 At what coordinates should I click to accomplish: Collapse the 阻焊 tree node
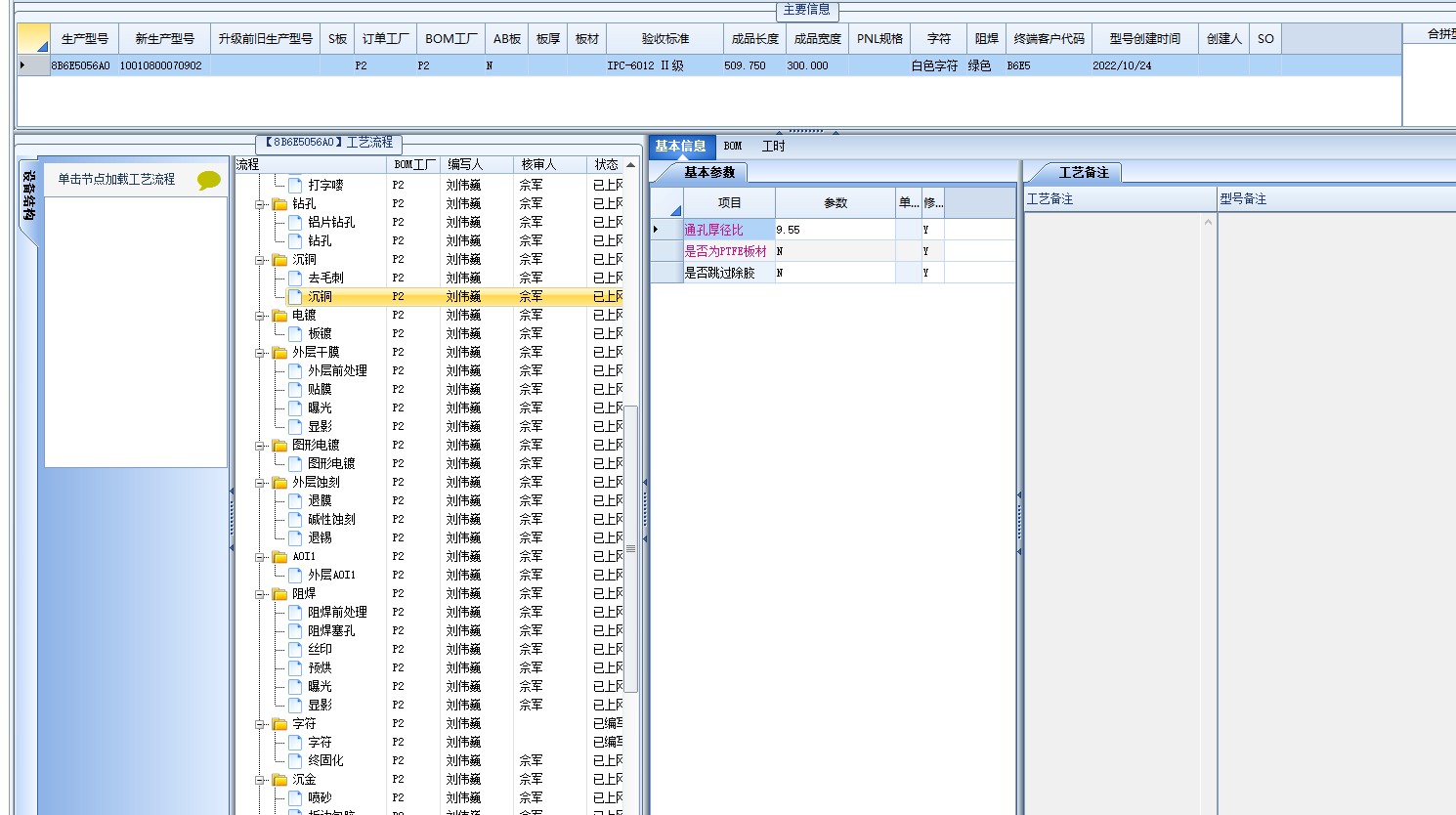point(261,594)
